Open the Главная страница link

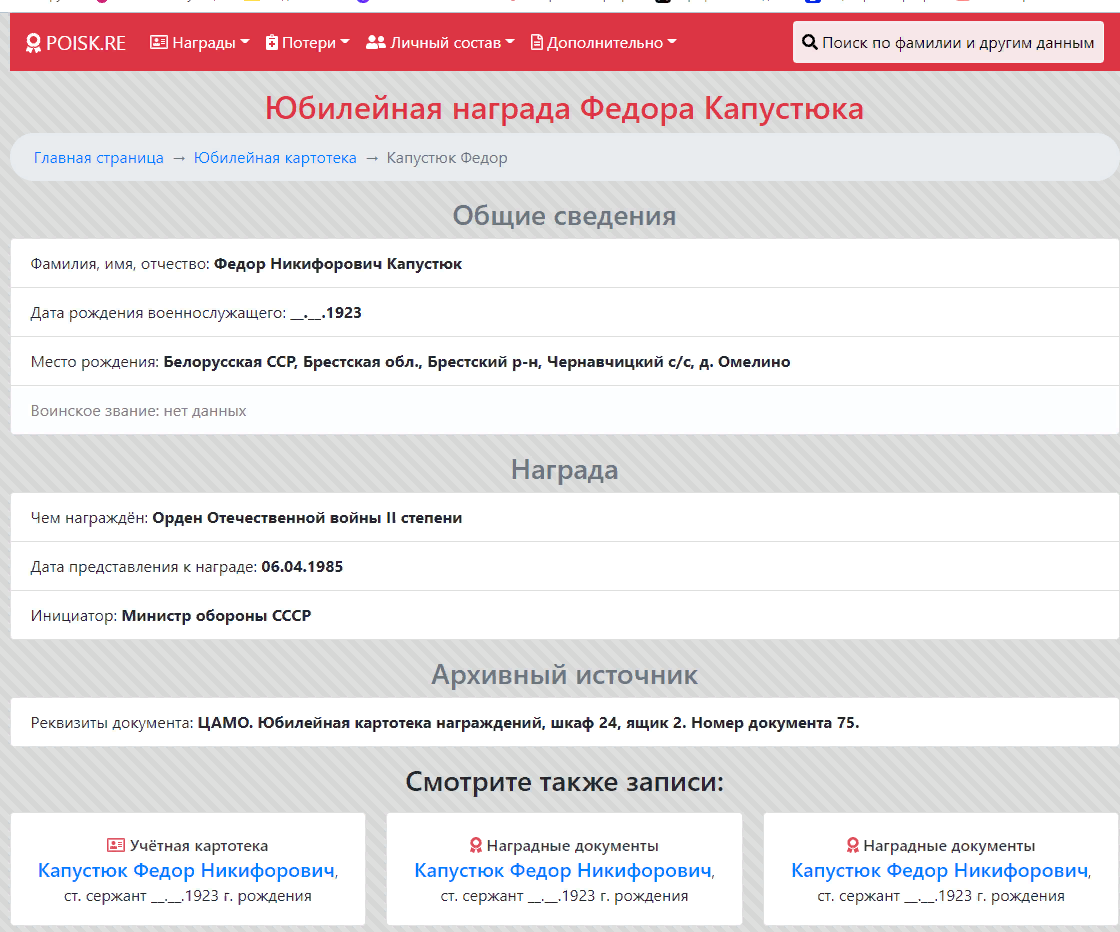98,157
